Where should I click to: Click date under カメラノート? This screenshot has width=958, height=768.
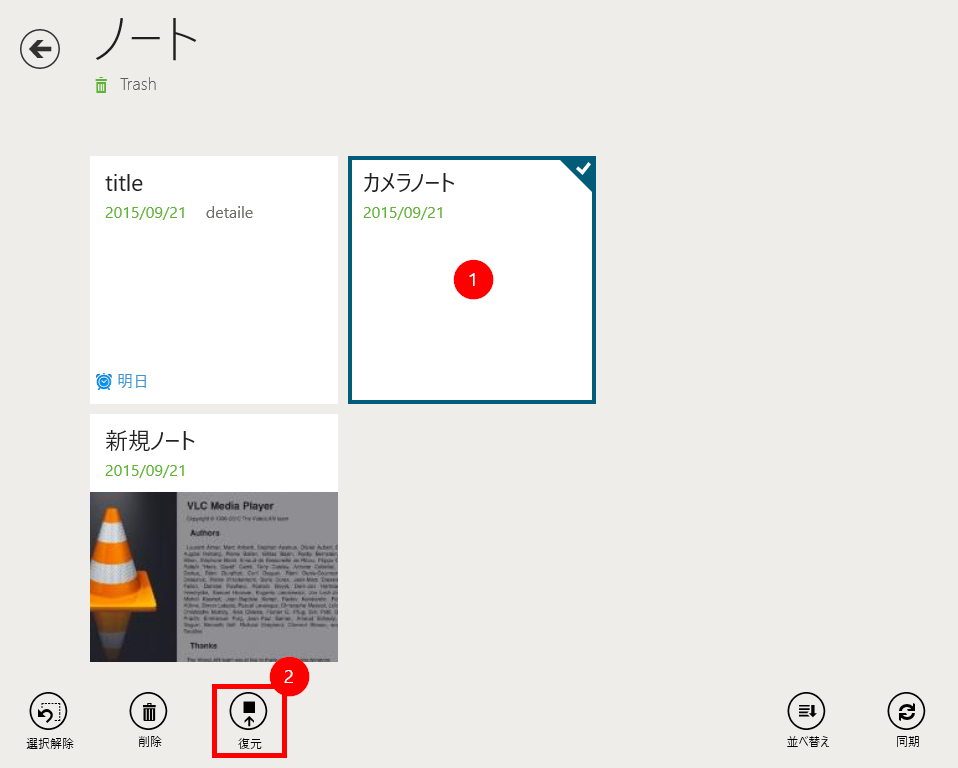(x=403, y=213)
